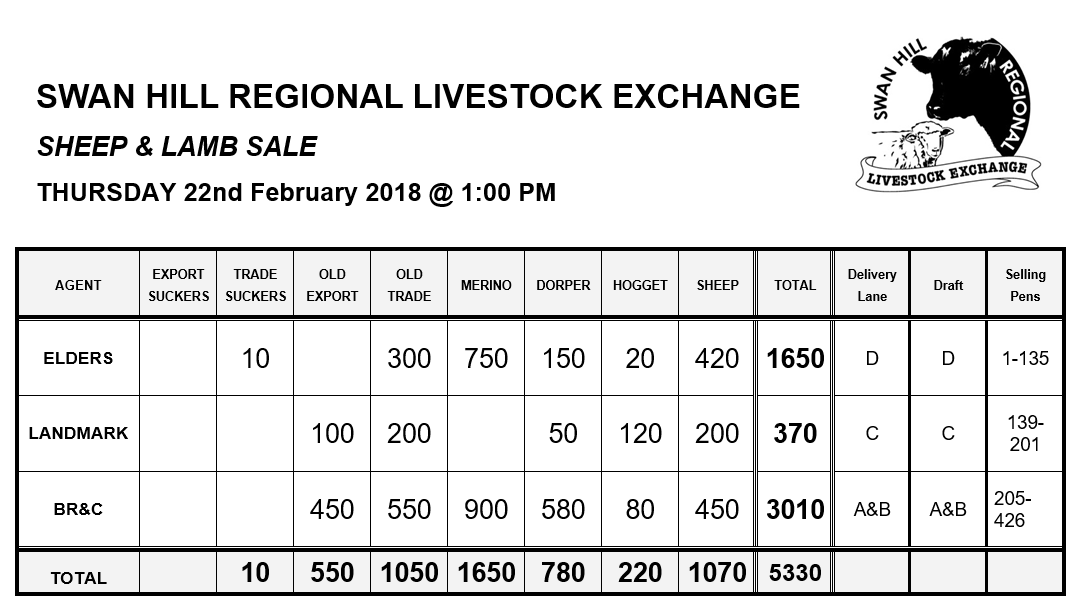This screenshot has height=609, width=1076.
Task: Select the ELDERS agent cell
Action: pyautogui.click(x=78, y=358)
